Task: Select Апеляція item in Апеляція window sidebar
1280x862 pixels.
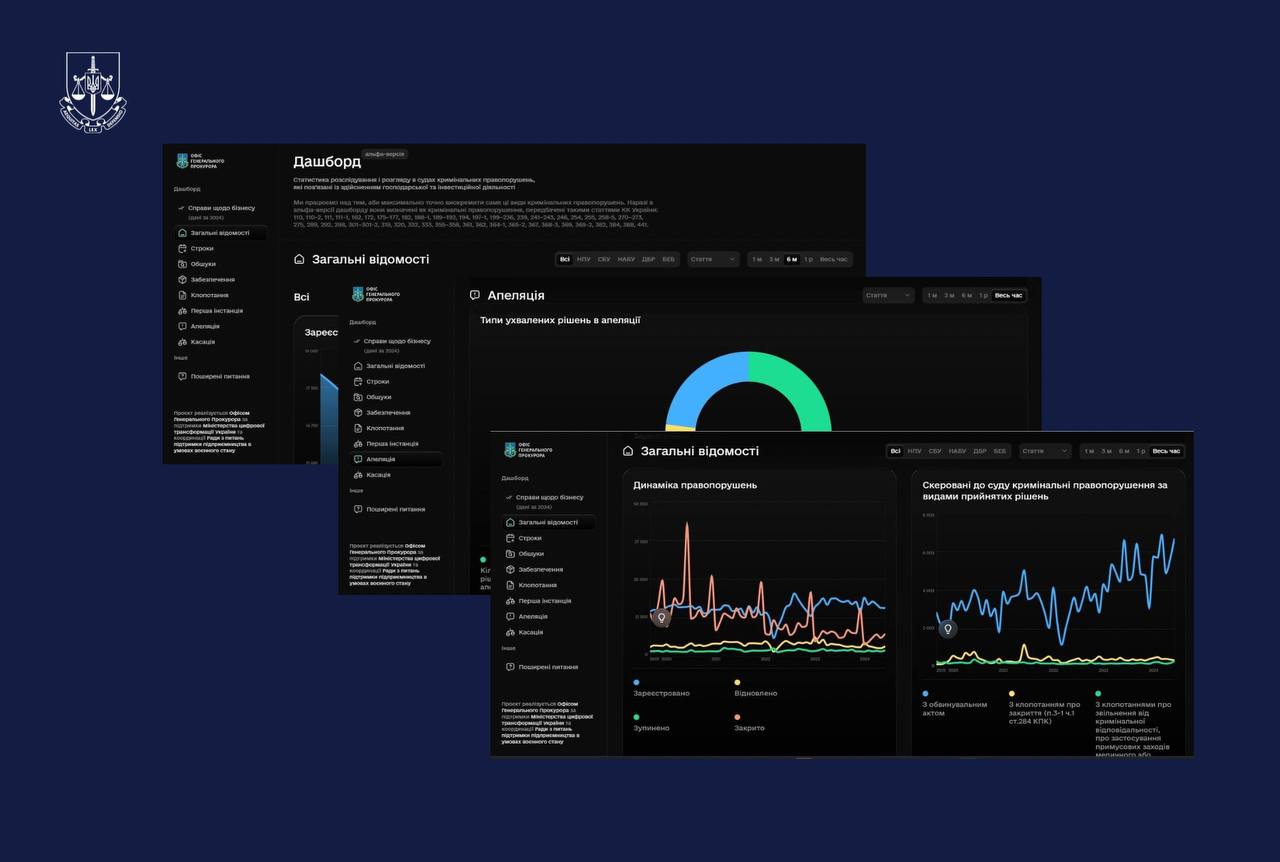Action: 396,459
